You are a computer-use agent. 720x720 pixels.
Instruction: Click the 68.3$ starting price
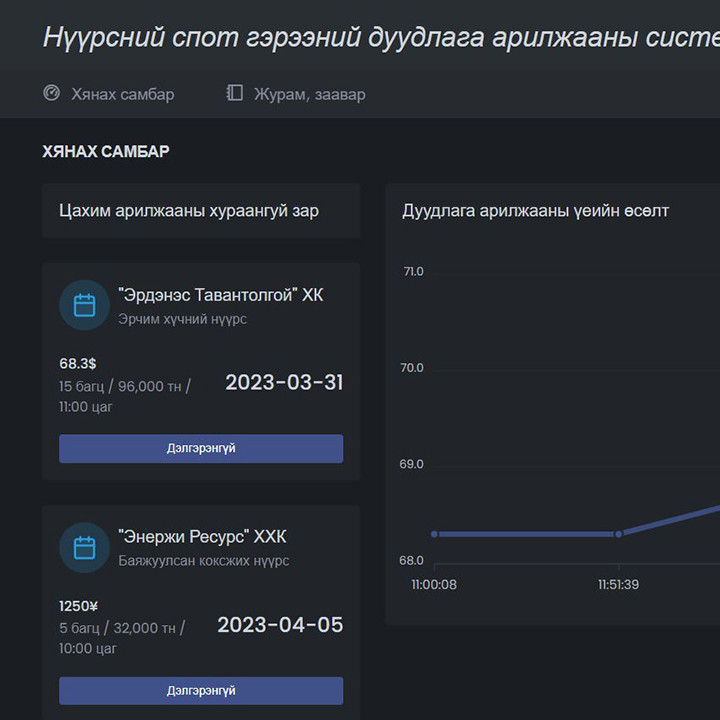click(x=78, y=364)
